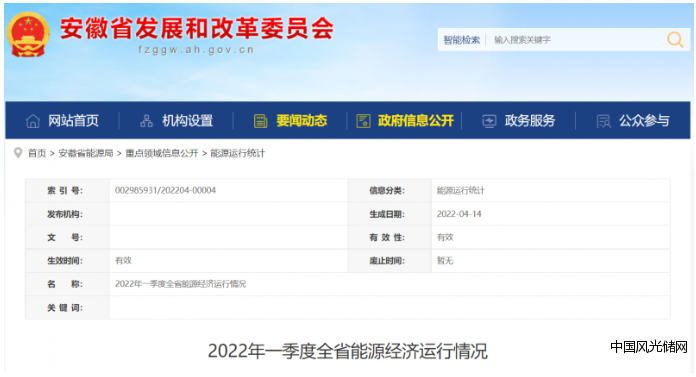Open 能源运行统计 breadcrumb link
The width and height of the screenshot is (696, 377).
237,153
